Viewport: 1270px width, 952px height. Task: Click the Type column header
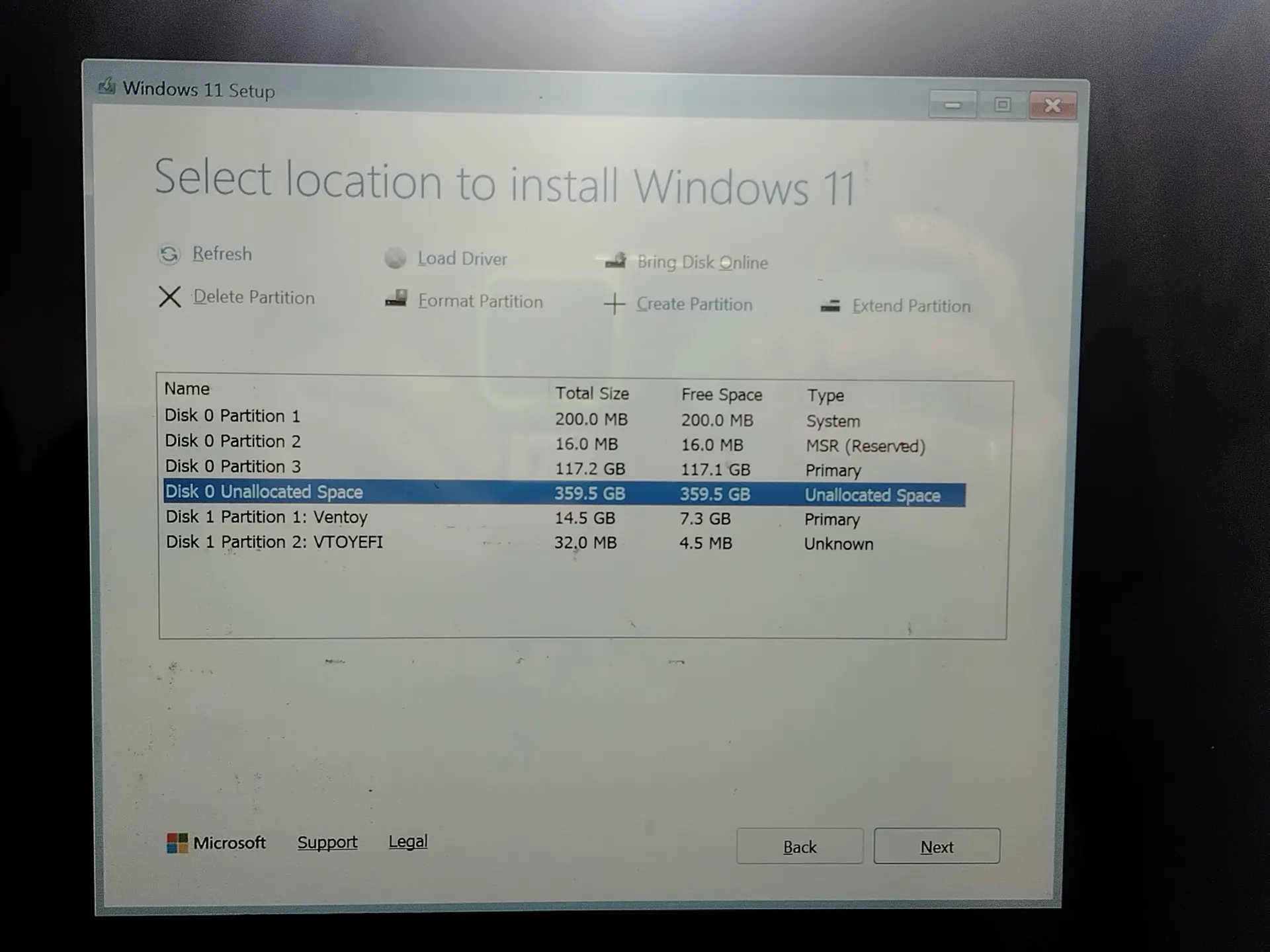click(825, 395)
